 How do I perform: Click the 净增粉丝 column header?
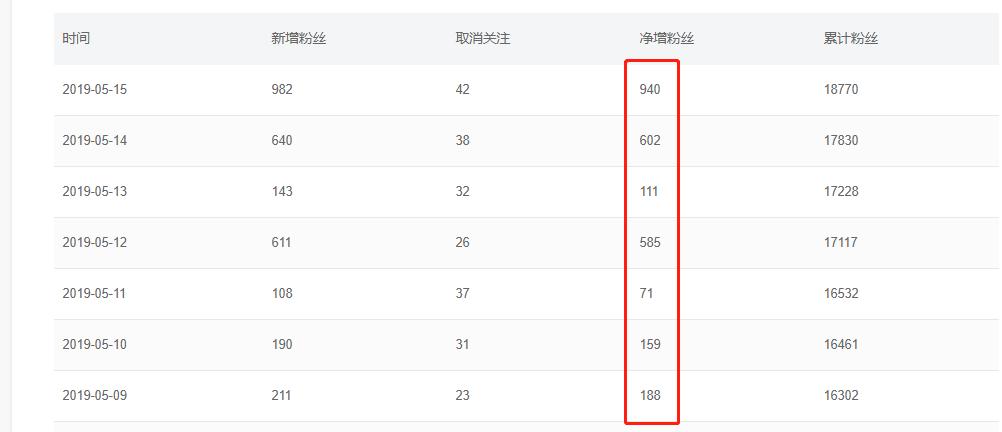667,39
